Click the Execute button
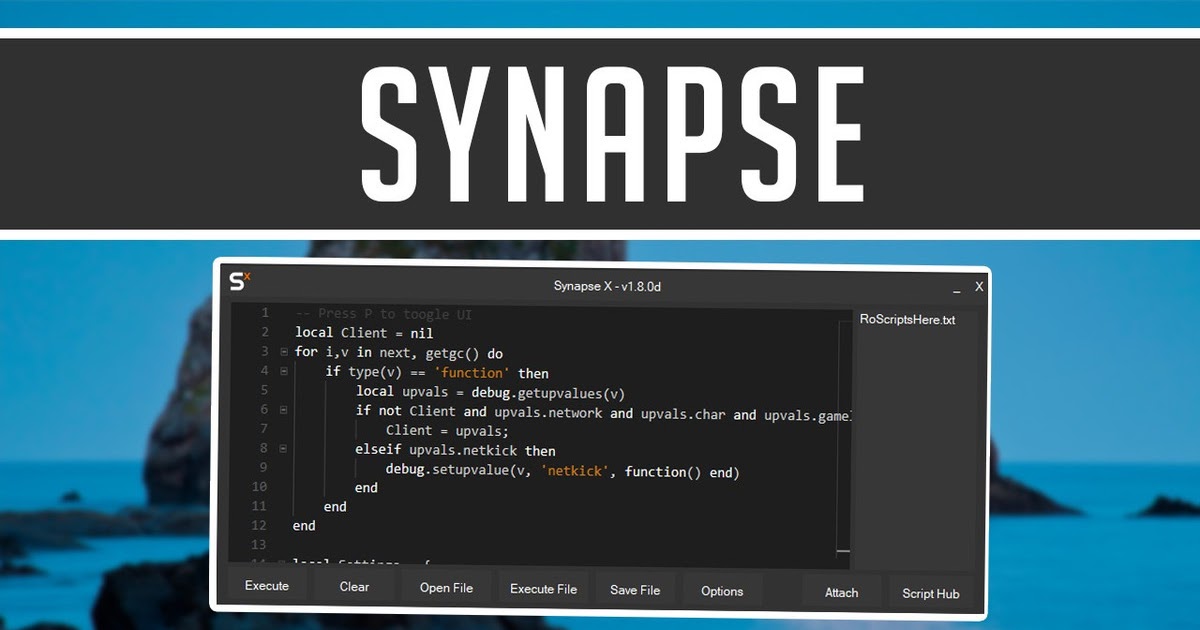This screenshot has height=630, width=1200. click(x=267, y=586)
